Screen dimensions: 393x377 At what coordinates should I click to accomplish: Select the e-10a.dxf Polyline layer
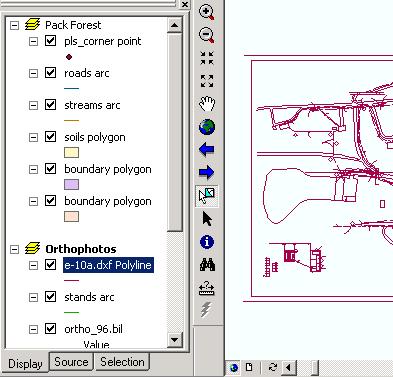click(x=108, y=265)
